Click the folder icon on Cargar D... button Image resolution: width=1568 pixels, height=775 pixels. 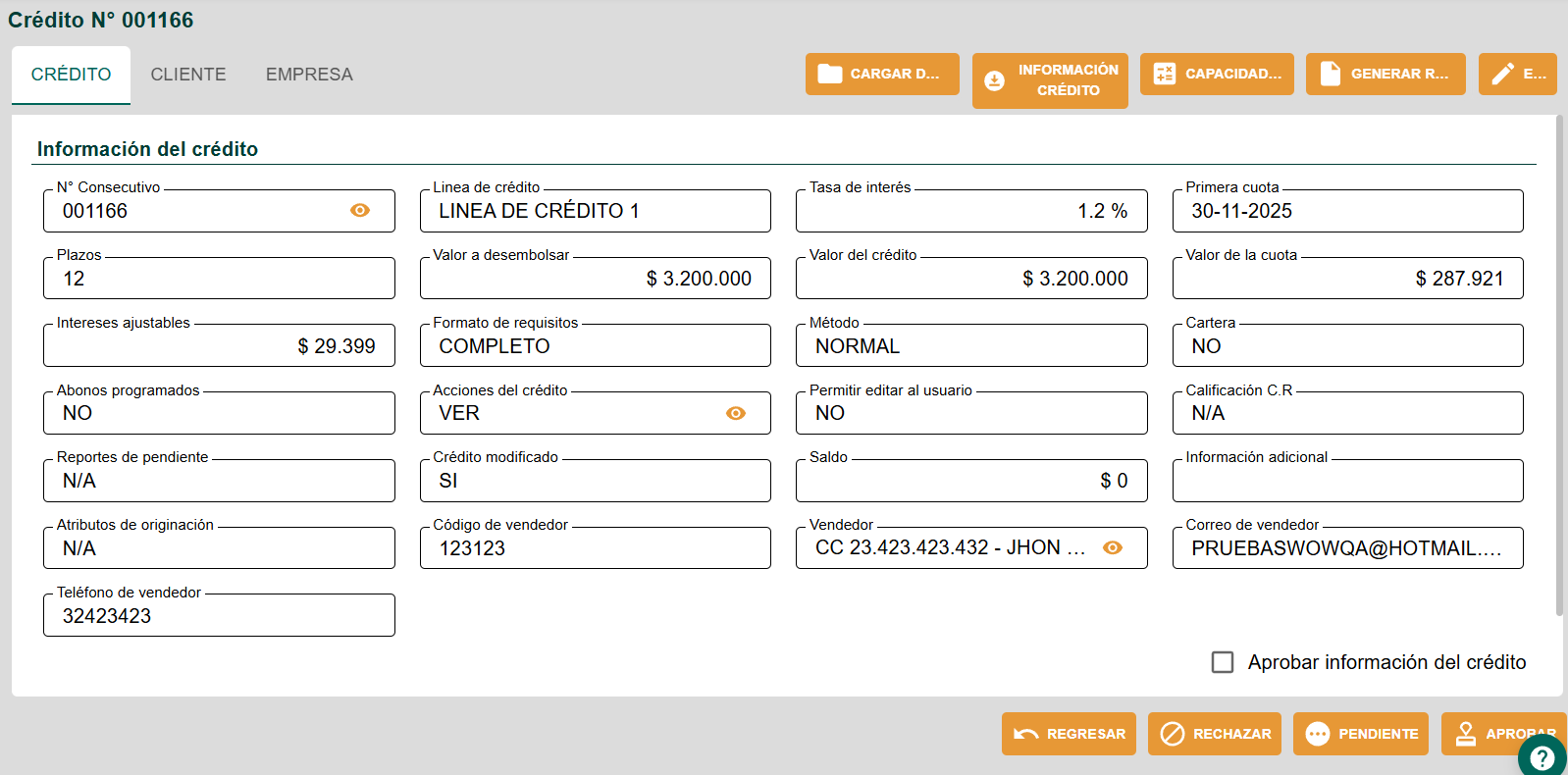coord(830,74)
